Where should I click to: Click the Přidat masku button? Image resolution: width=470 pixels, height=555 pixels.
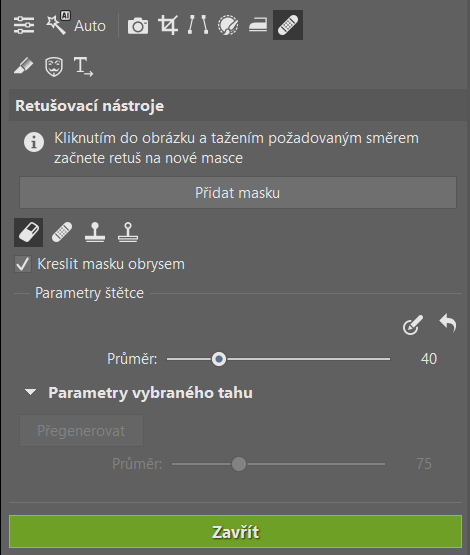pyautogui.click(x=238, y=193)
